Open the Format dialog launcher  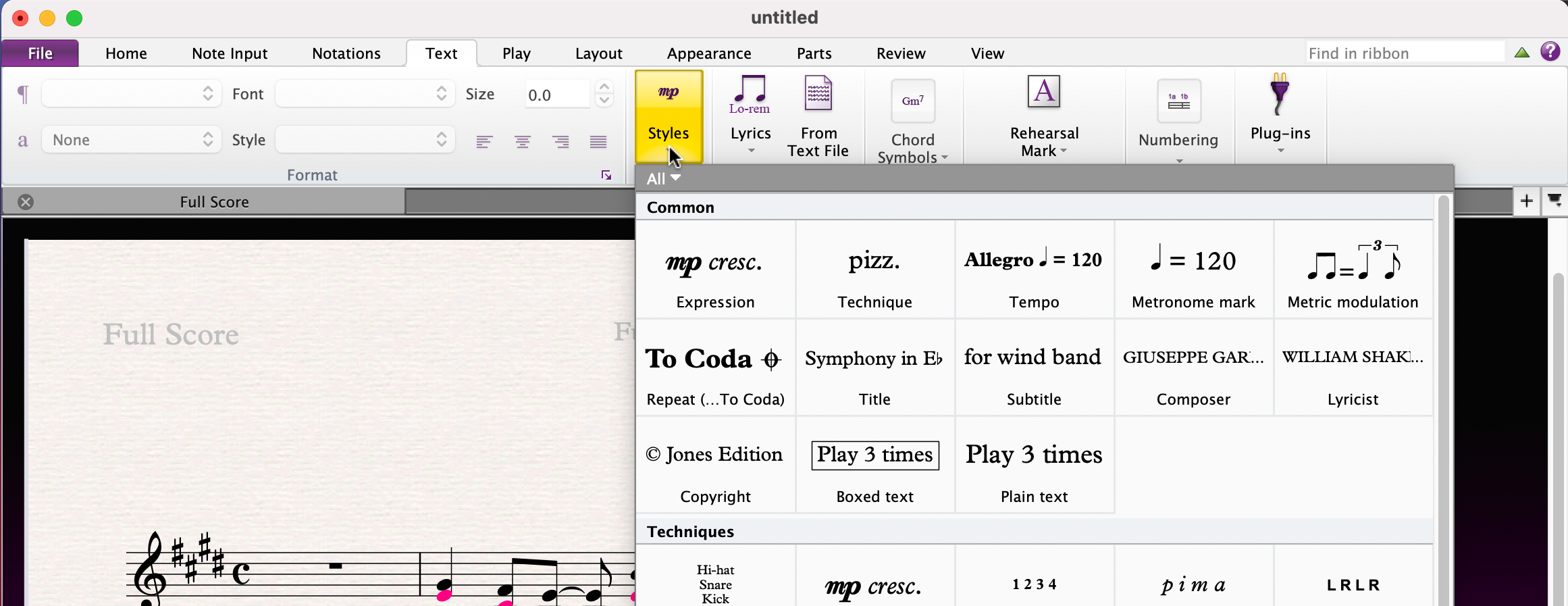606,175
